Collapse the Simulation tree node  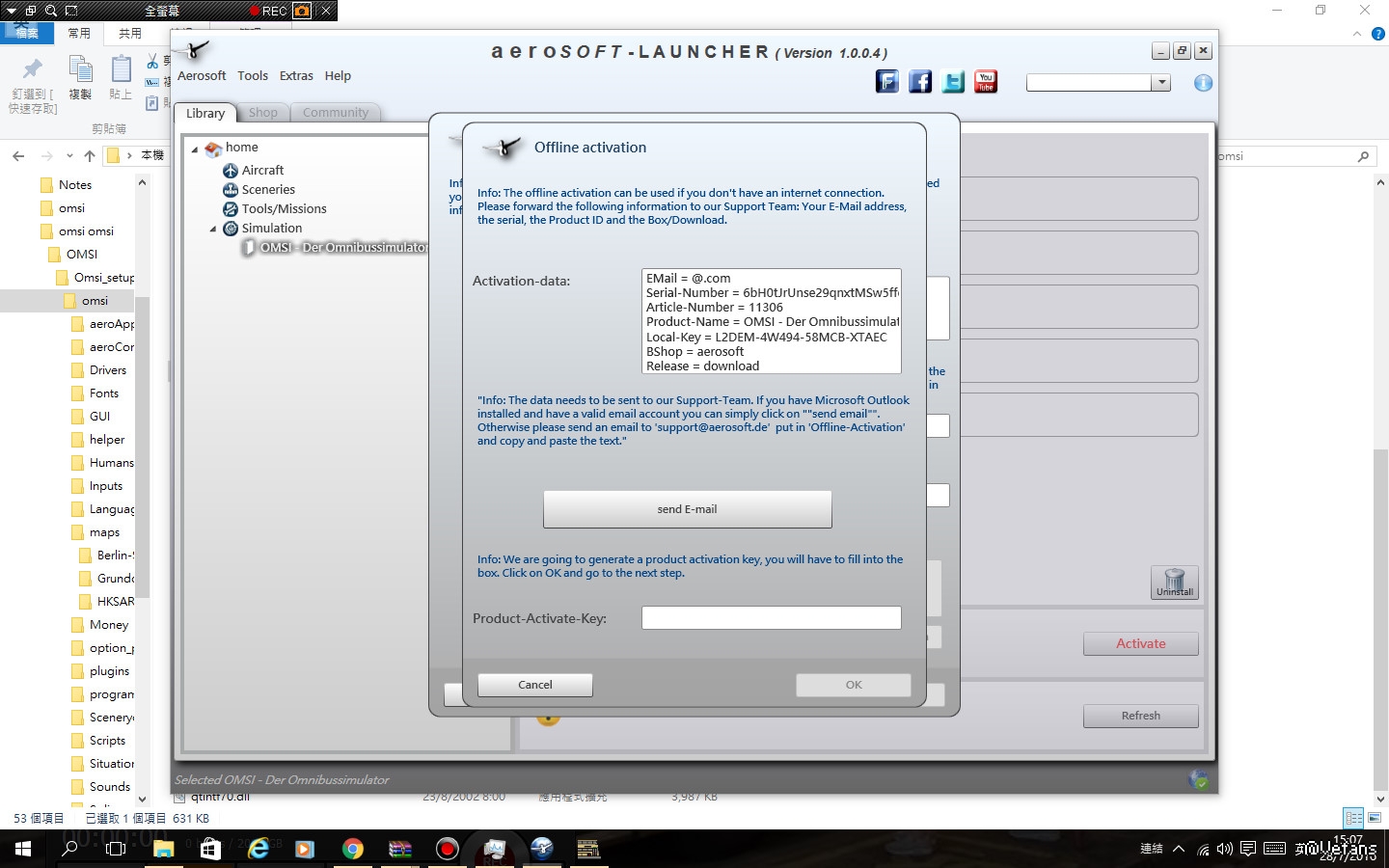[x=213, y=230]
